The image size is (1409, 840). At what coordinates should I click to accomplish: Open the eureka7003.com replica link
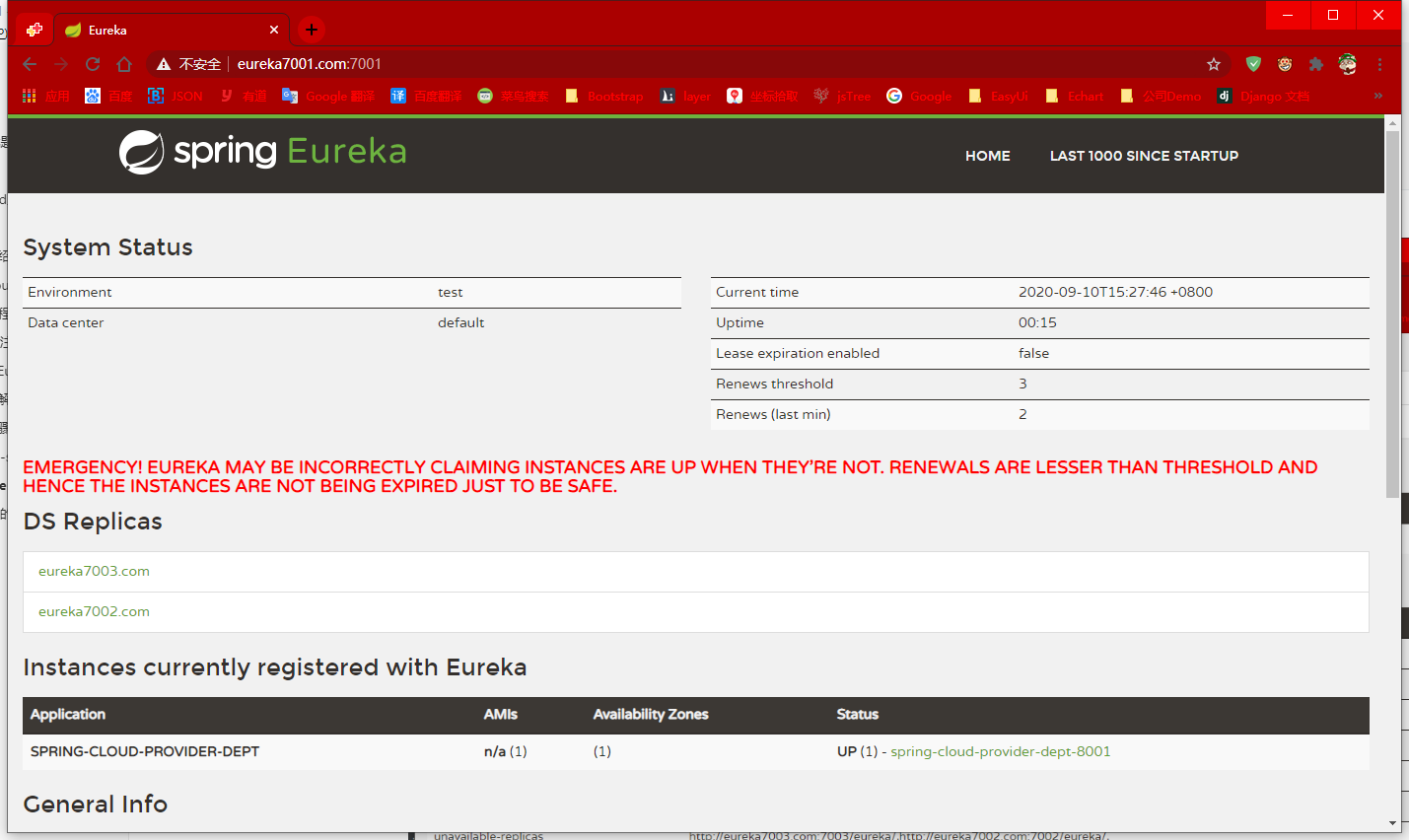[94, 571]
